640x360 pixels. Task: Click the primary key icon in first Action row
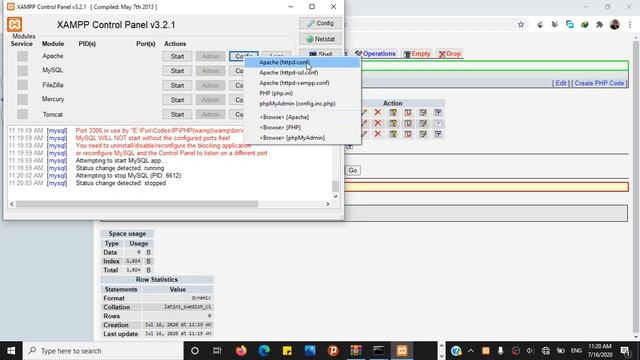(393, 112)
